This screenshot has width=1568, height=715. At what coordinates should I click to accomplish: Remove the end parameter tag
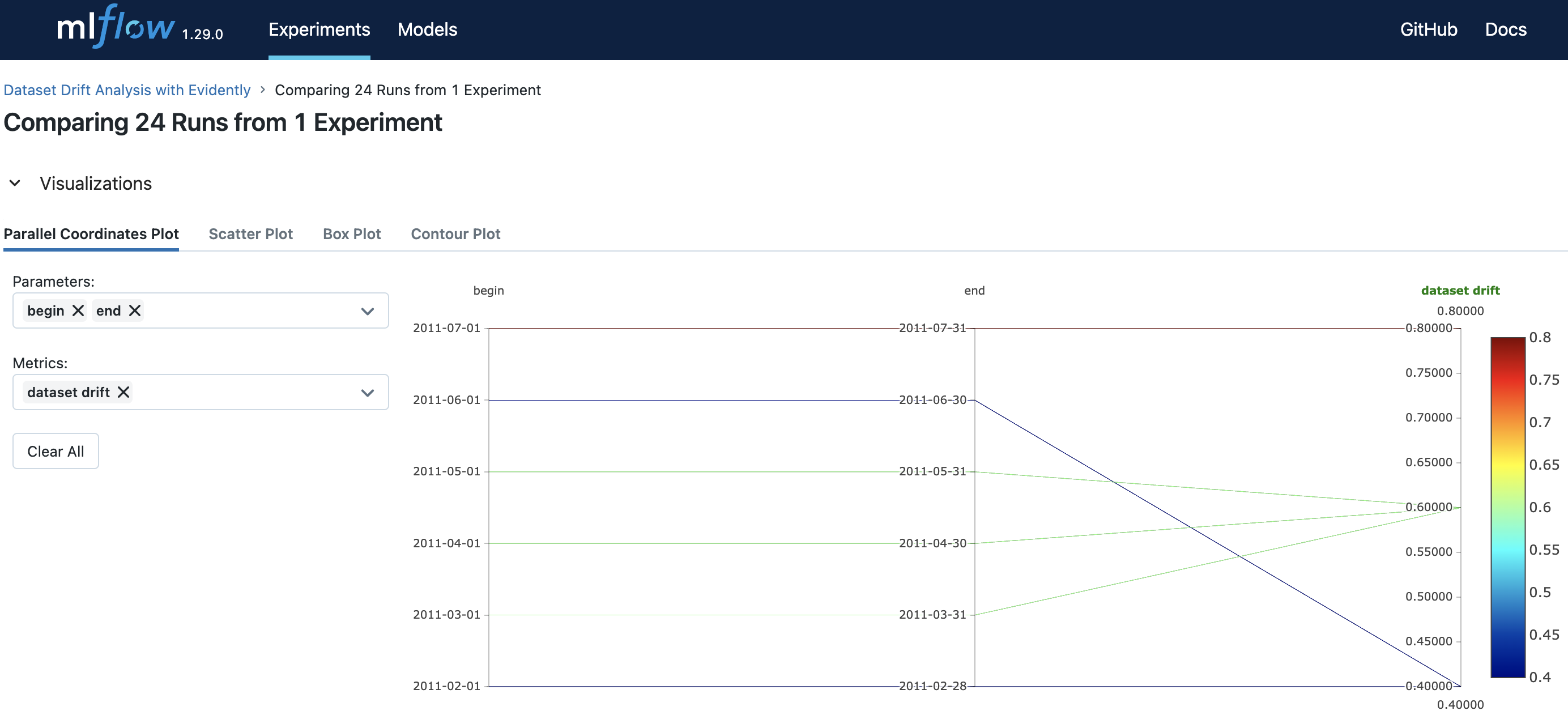point(134,310)
